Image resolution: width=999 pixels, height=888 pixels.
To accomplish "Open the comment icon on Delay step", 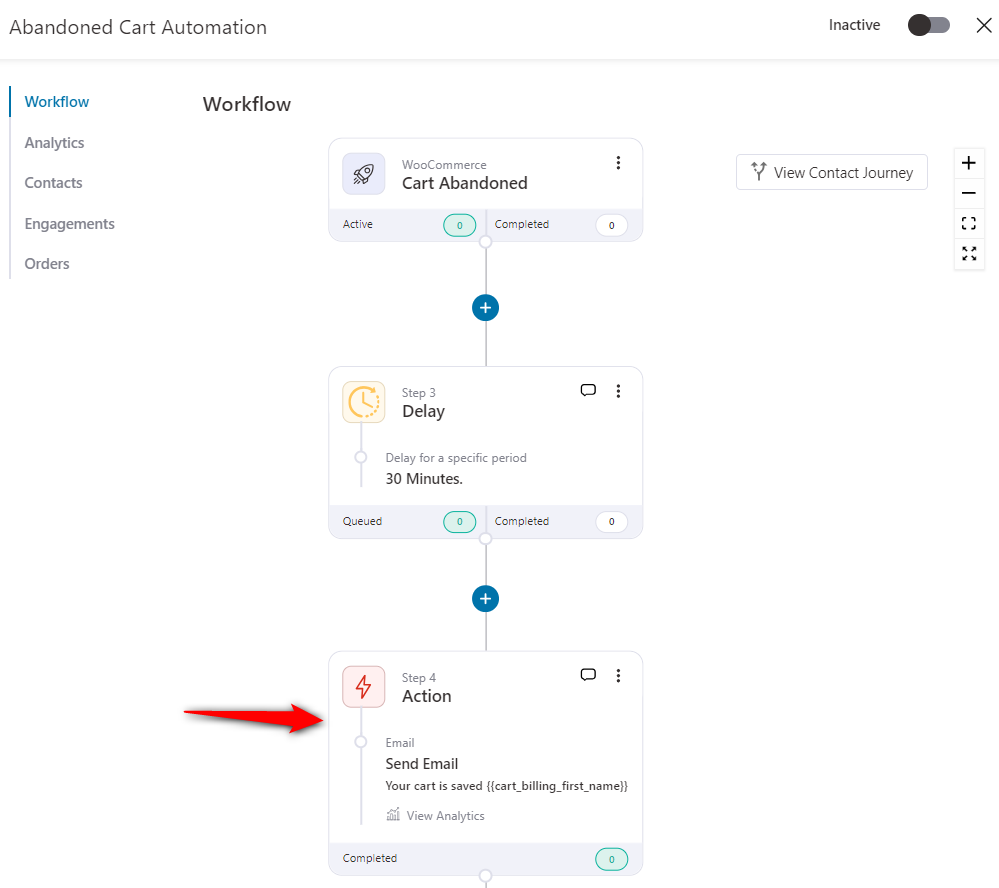I will 588,390.
